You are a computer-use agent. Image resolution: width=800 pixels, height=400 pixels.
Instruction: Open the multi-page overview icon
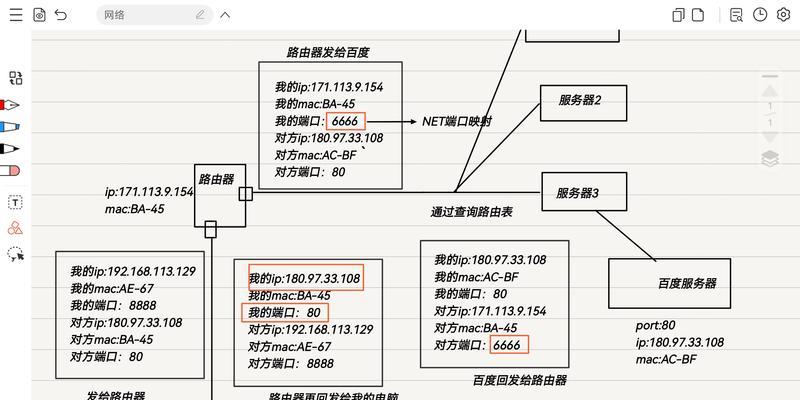tap(678, 15)
